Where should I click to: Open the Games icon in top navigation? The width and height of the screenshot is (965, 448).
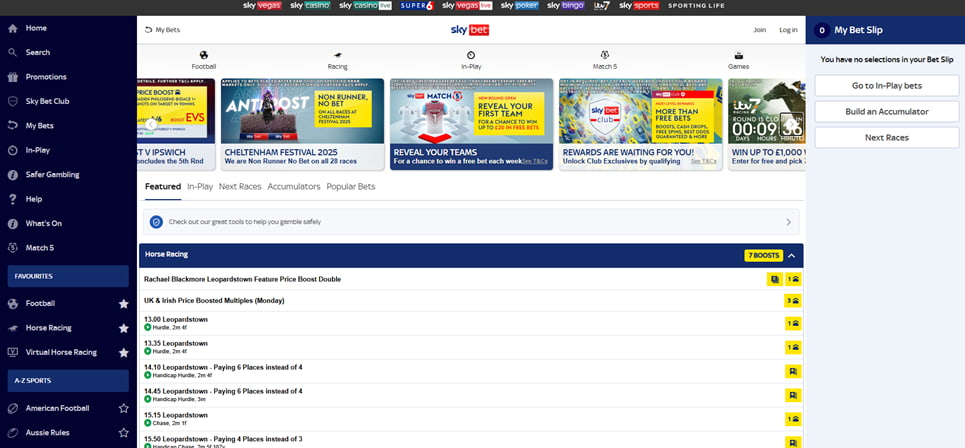tap(738, 56)
